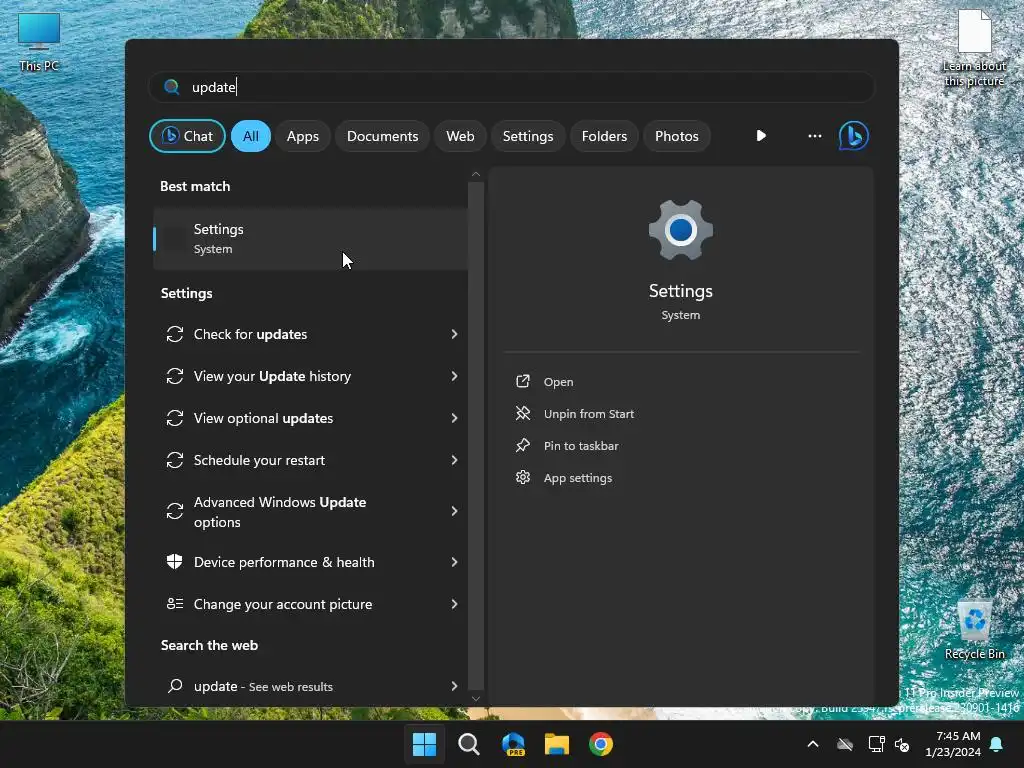Switch to the Photos filter tab
This screenshot has height=768, width=1024.
coord(677,136)
